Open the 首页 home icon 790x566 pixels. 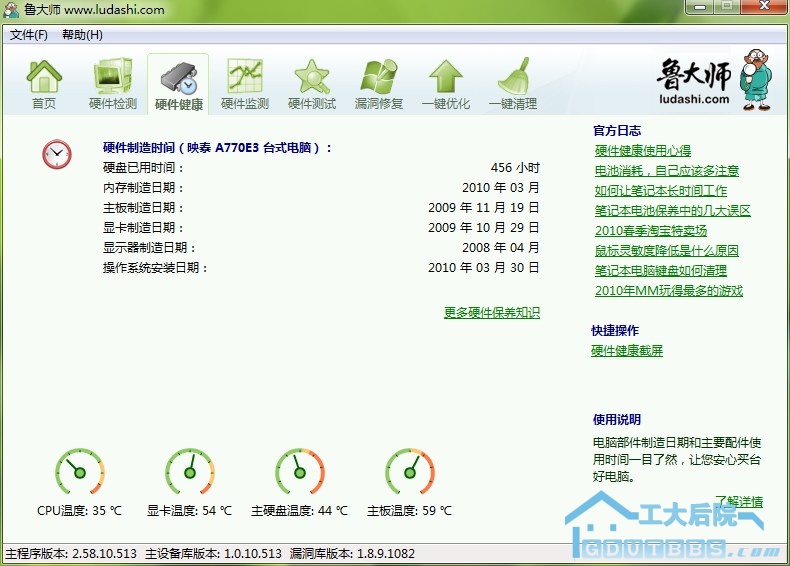pyautogui.click(x=44, y=76)
